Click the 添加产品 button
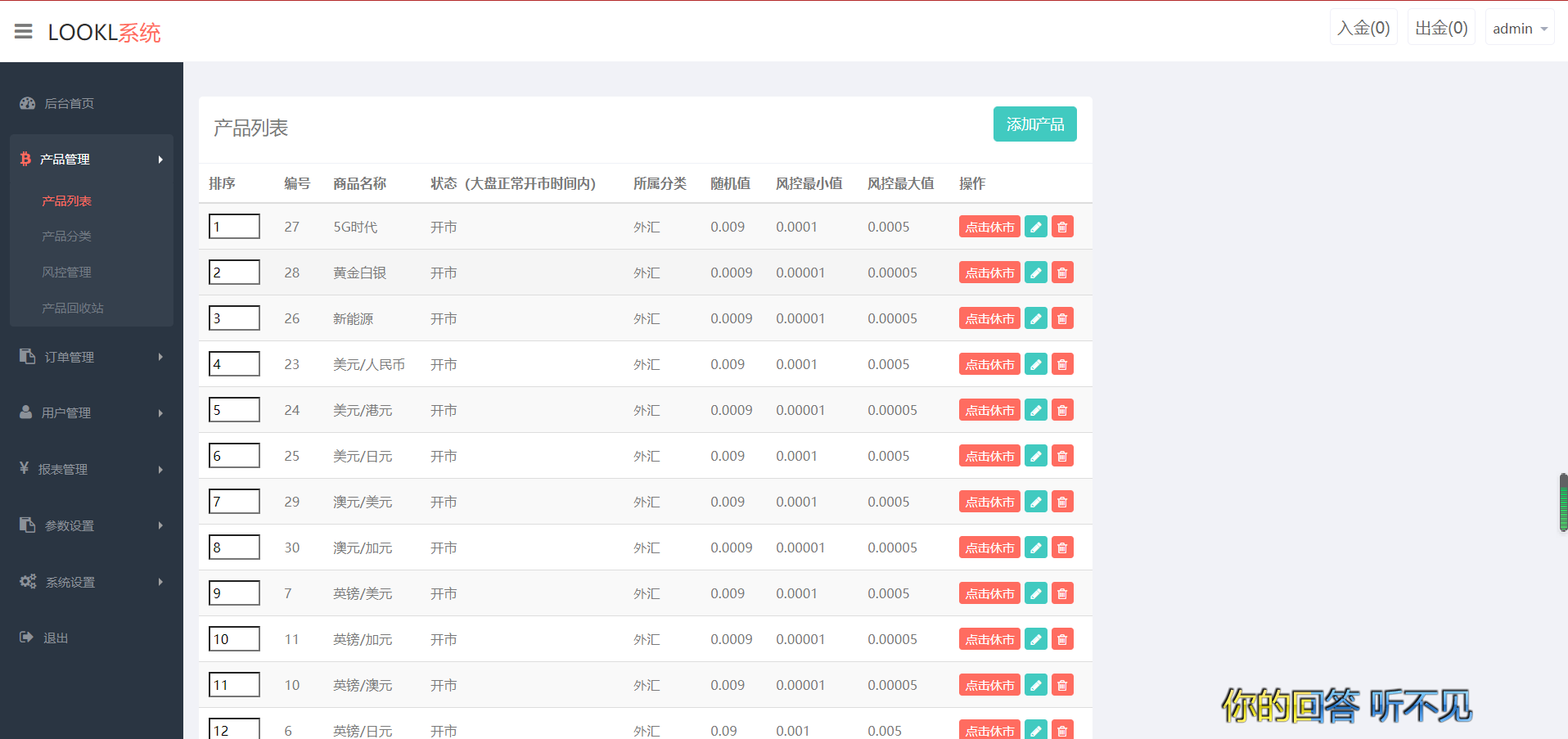 tap(1034, 124)
